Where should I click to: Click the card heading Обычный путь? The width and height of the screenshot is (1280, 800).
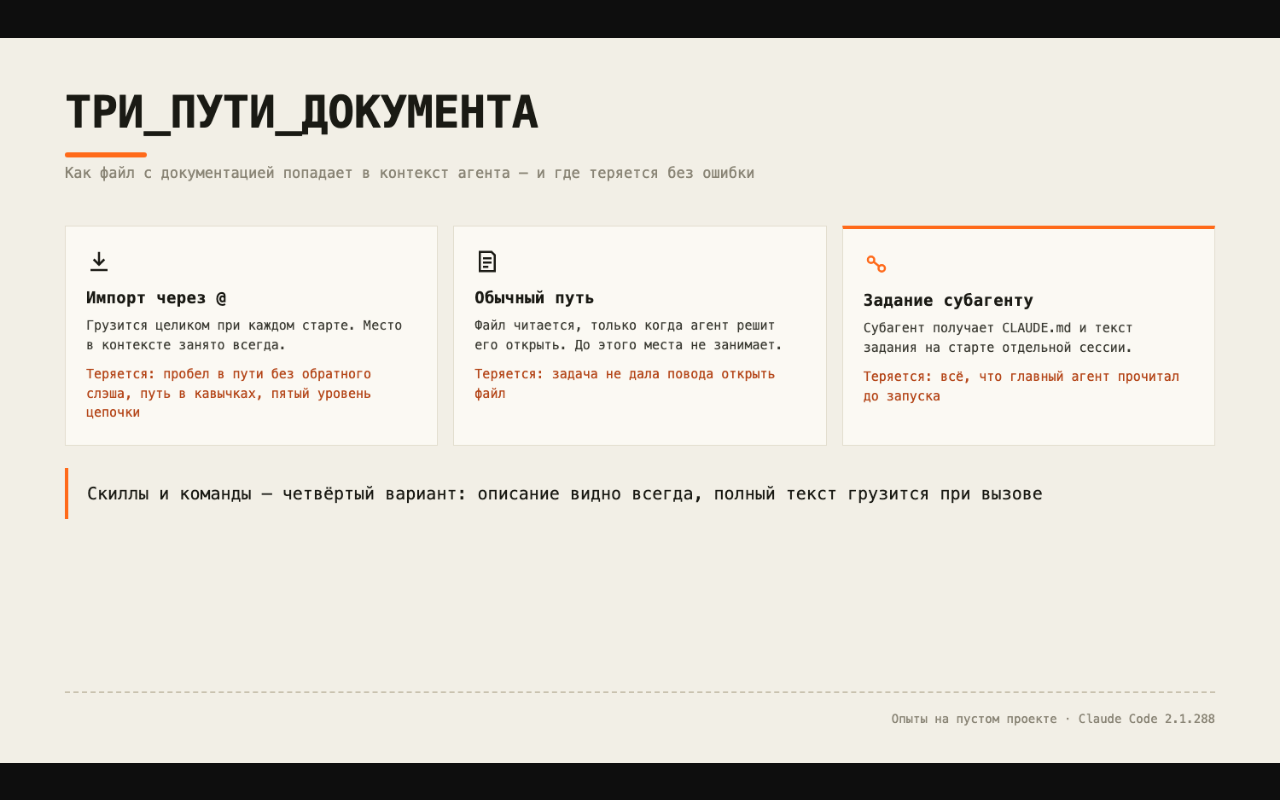pos(534,298)
